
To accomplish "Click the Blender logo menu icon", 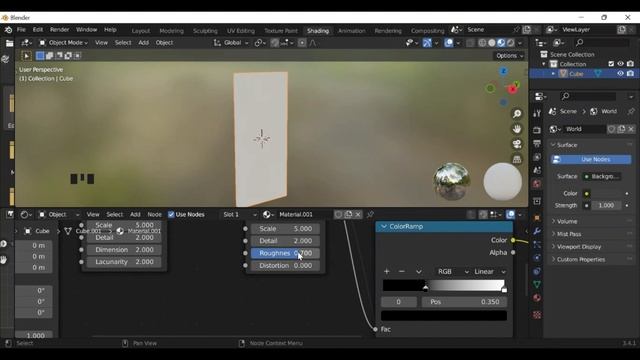I will click(8, 30).
